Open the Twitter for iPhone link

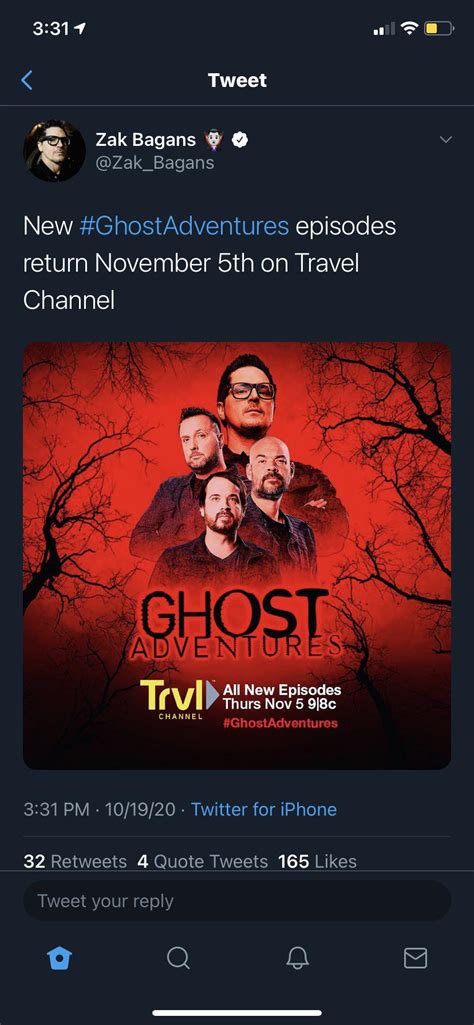pyautogui.click(x=264, y=809)
